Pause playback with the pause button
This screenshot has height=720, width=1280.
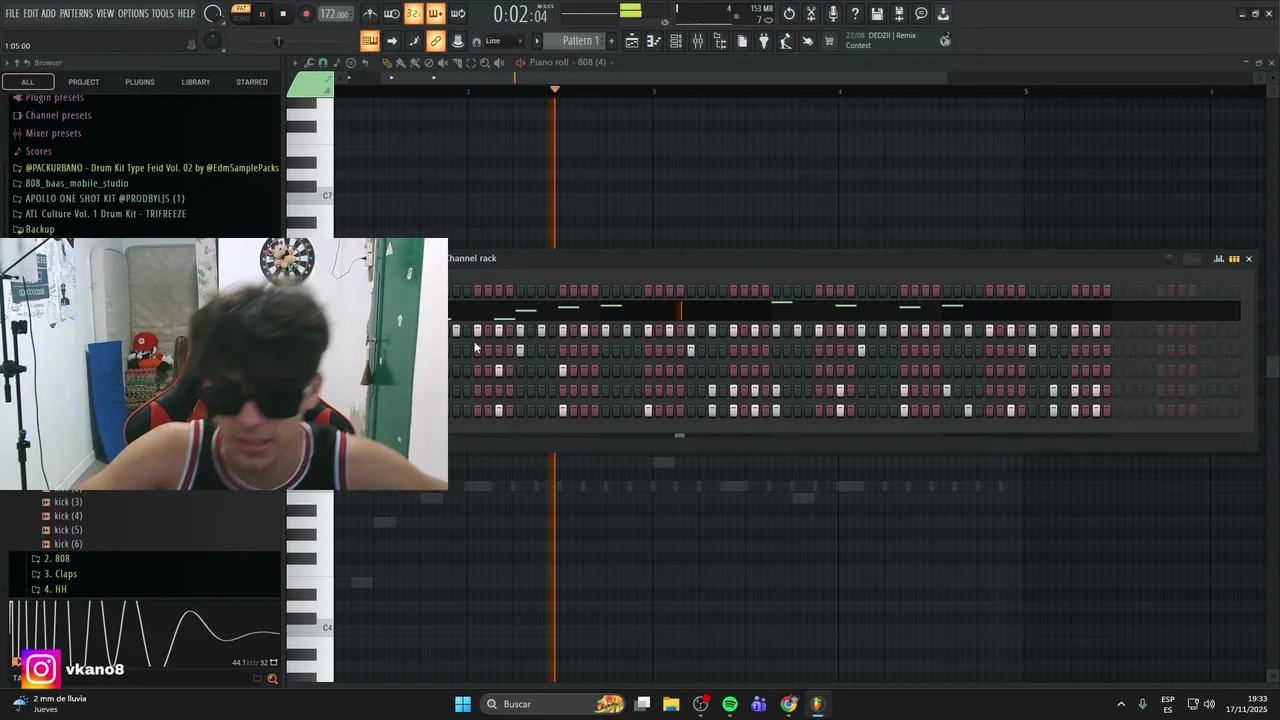pyautogui.click(x=262, y=14)
